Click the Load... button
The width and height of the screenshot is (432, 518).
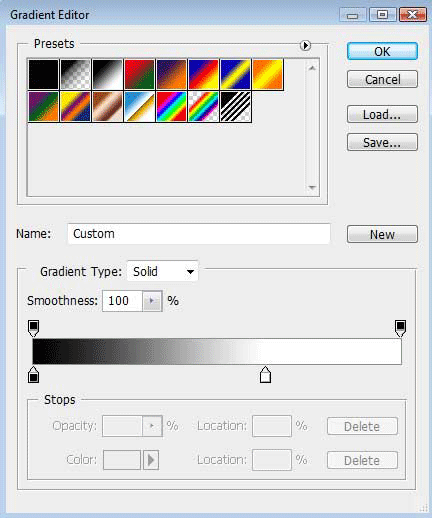click(382, 114)
